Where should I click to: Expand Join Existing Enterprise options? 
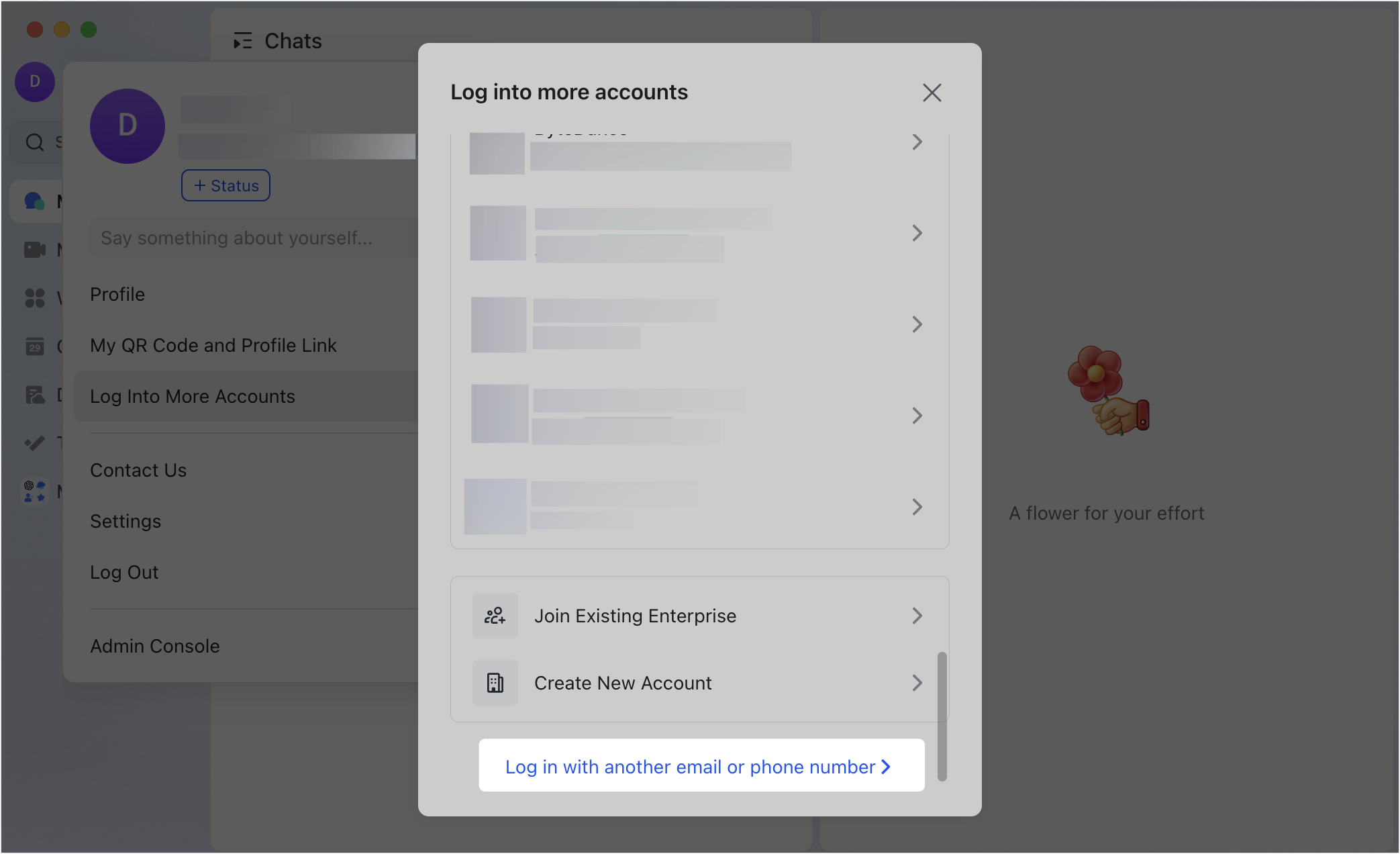[x=918, y=616]
